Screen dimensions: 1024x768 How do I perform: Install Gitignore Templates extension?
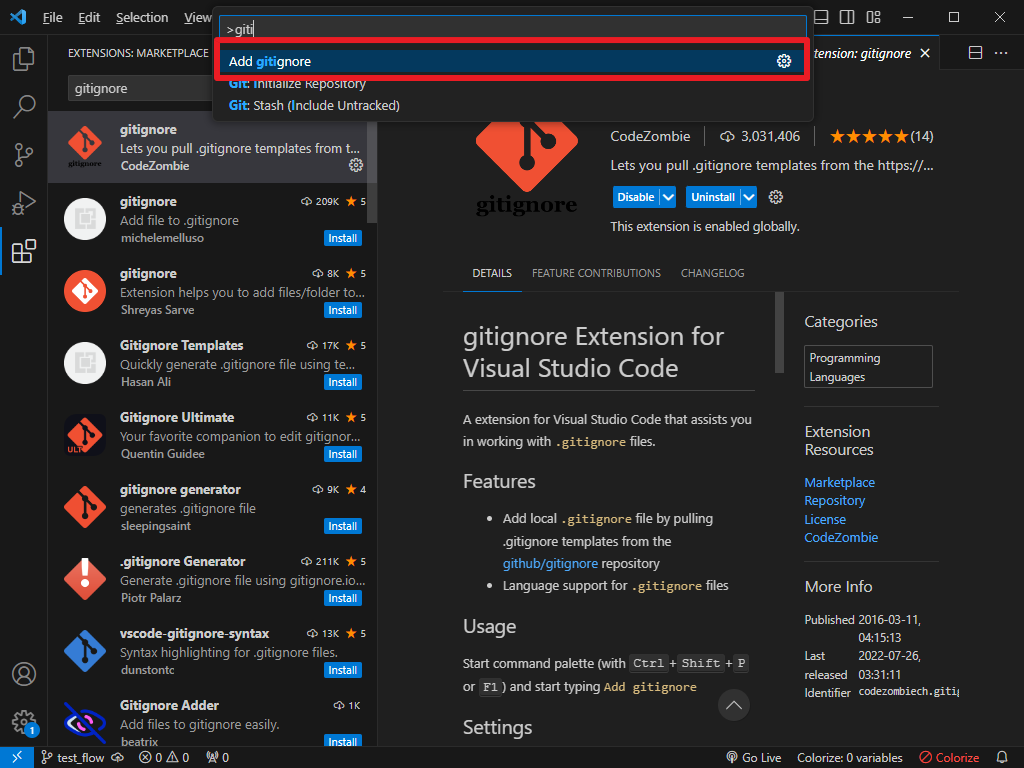click(x=343, y=382)
